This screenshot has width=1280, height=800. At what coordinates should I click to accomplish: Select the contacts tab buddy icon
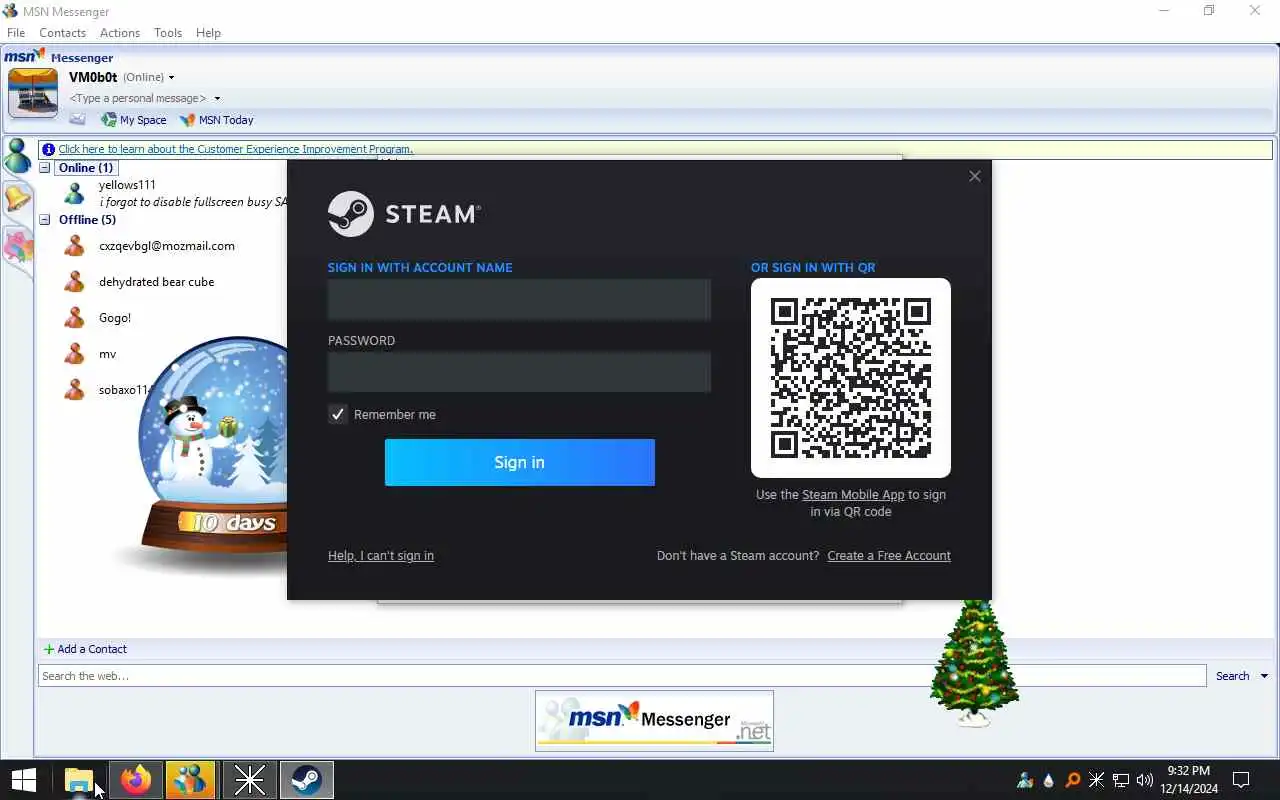tap(18, 156)
